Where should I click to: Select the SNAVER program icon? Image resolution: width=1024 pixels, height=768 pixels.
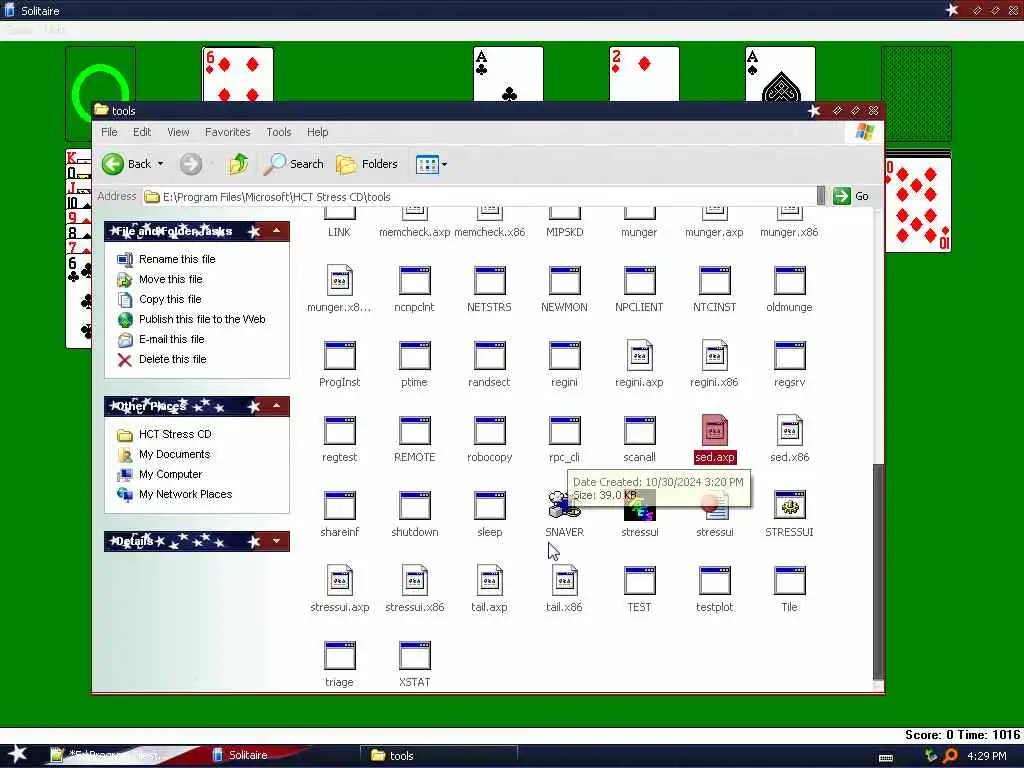(x=564, y=505)
